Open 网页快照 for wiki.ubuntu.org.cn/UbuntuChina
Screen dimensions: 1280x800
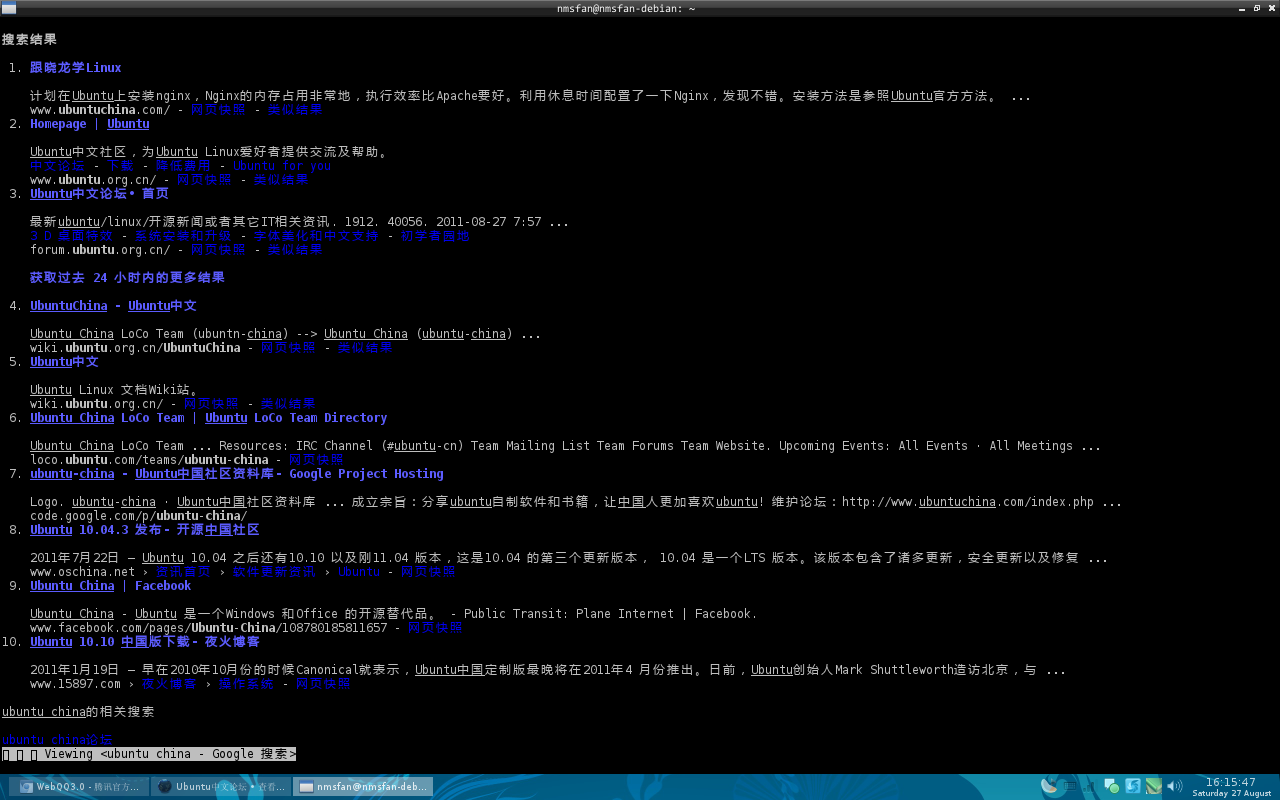[288, 348]
